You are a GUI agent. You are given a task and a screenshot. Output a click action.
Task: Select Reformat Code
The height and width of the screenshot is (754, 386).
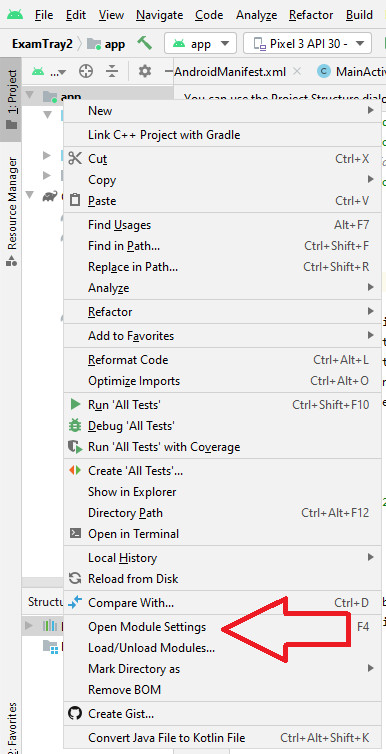pyautogui.click(x=223, y=360)
